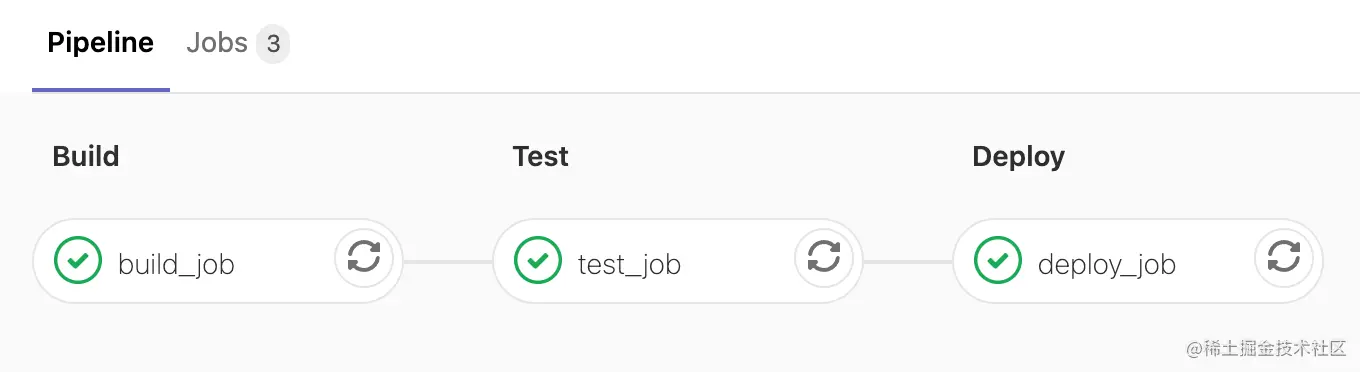
Task: Select the Test stage heading
Action: 541,157
